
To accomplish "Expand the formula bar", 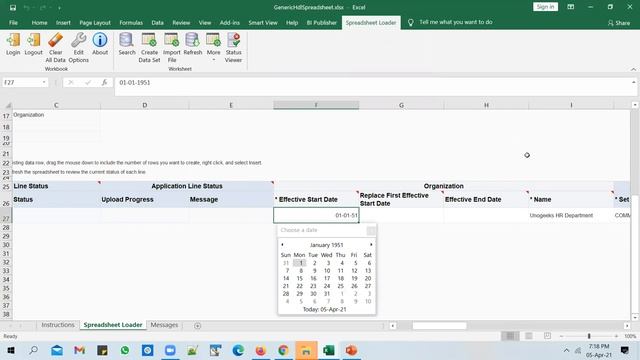I will [633, 82].
